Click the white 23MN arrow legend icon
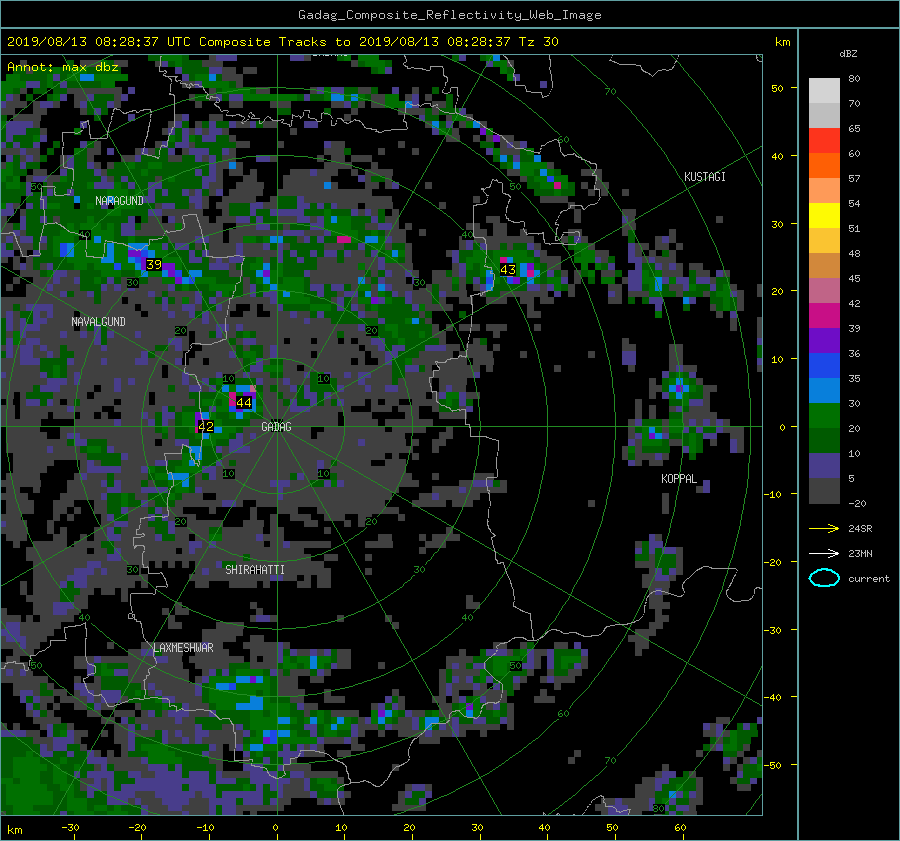900x841 pixels. click(824, 553)
